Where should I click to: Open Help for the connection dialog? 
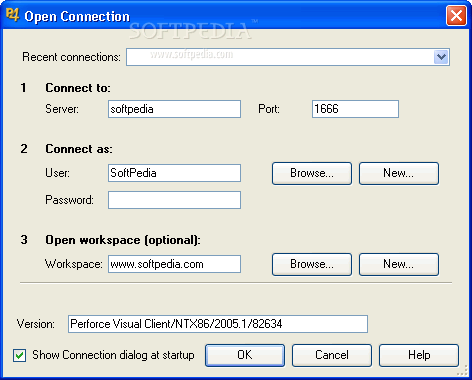point(419,355)
